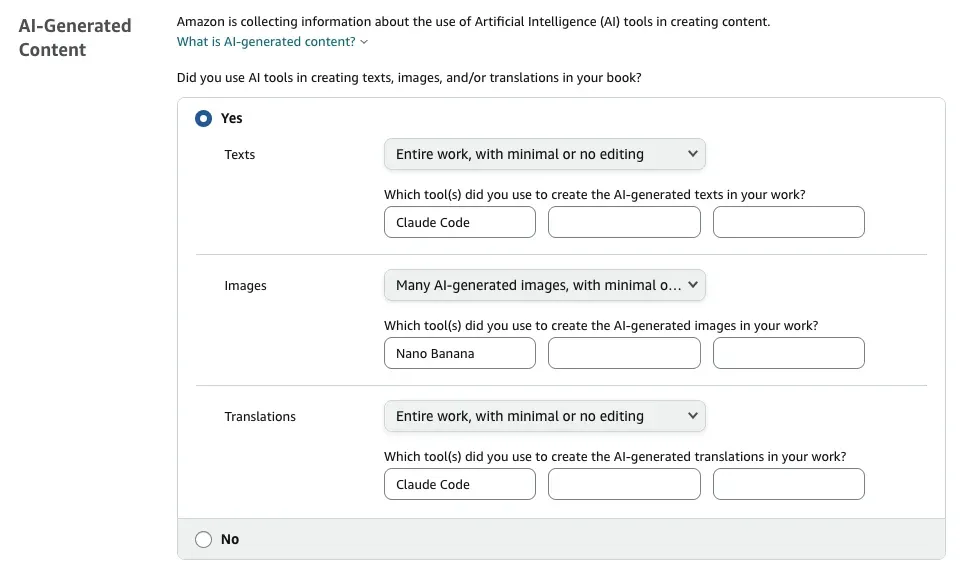Click the second empty translations tool field

pos(624,484)
